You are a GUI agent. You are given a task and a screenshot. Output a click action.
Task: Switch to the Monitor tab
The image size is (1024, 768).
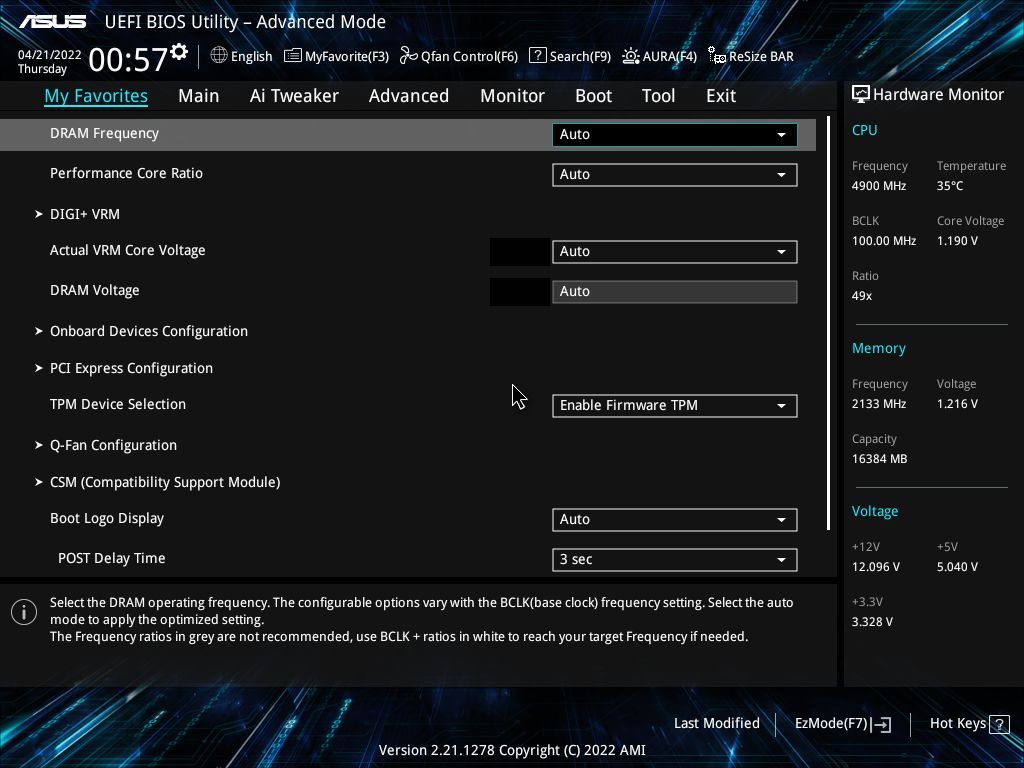click(512, 96)
